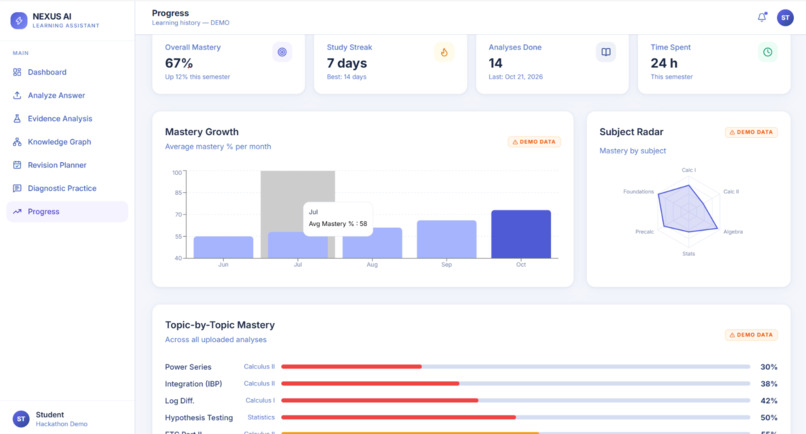The width and height of the screenshot is (806, 434).
Task: Open Evidence Analysis section
Action: (67, 118)
